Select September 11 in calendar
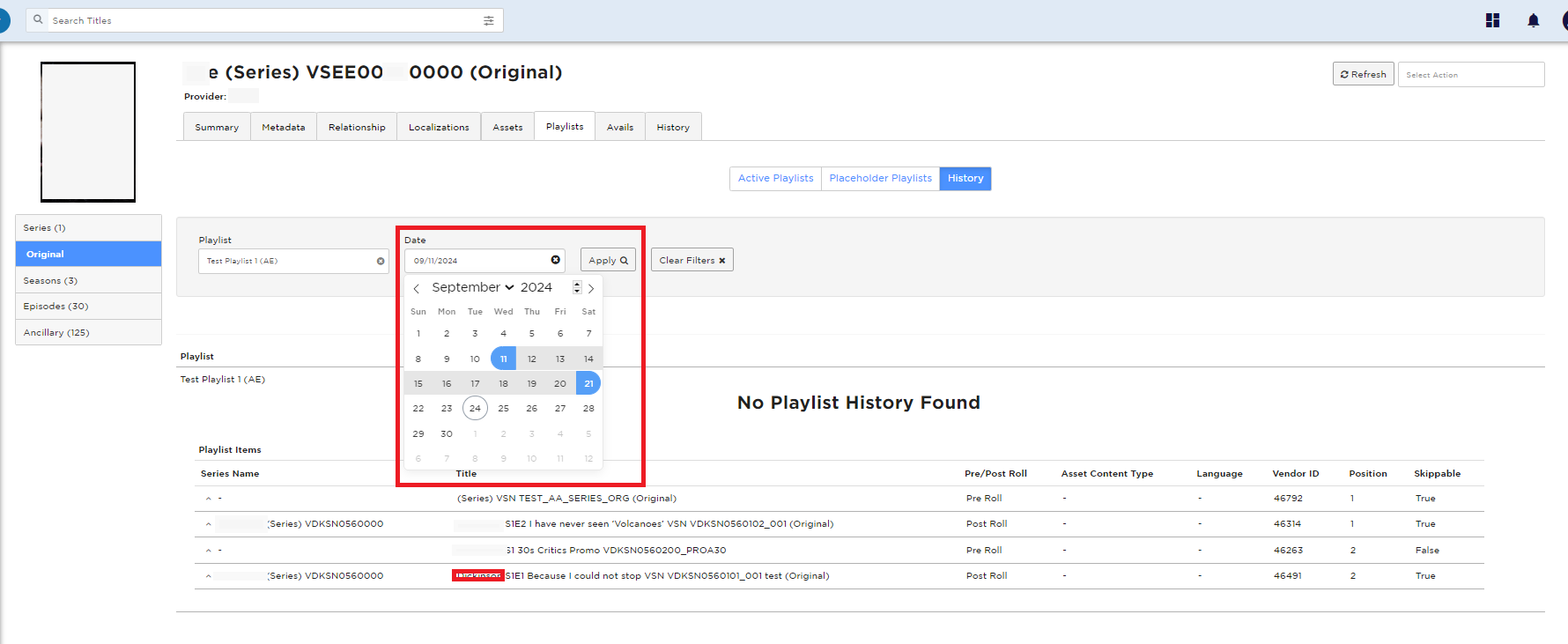This screenshot has width=1568, height=644. click(x=503, y=359)
